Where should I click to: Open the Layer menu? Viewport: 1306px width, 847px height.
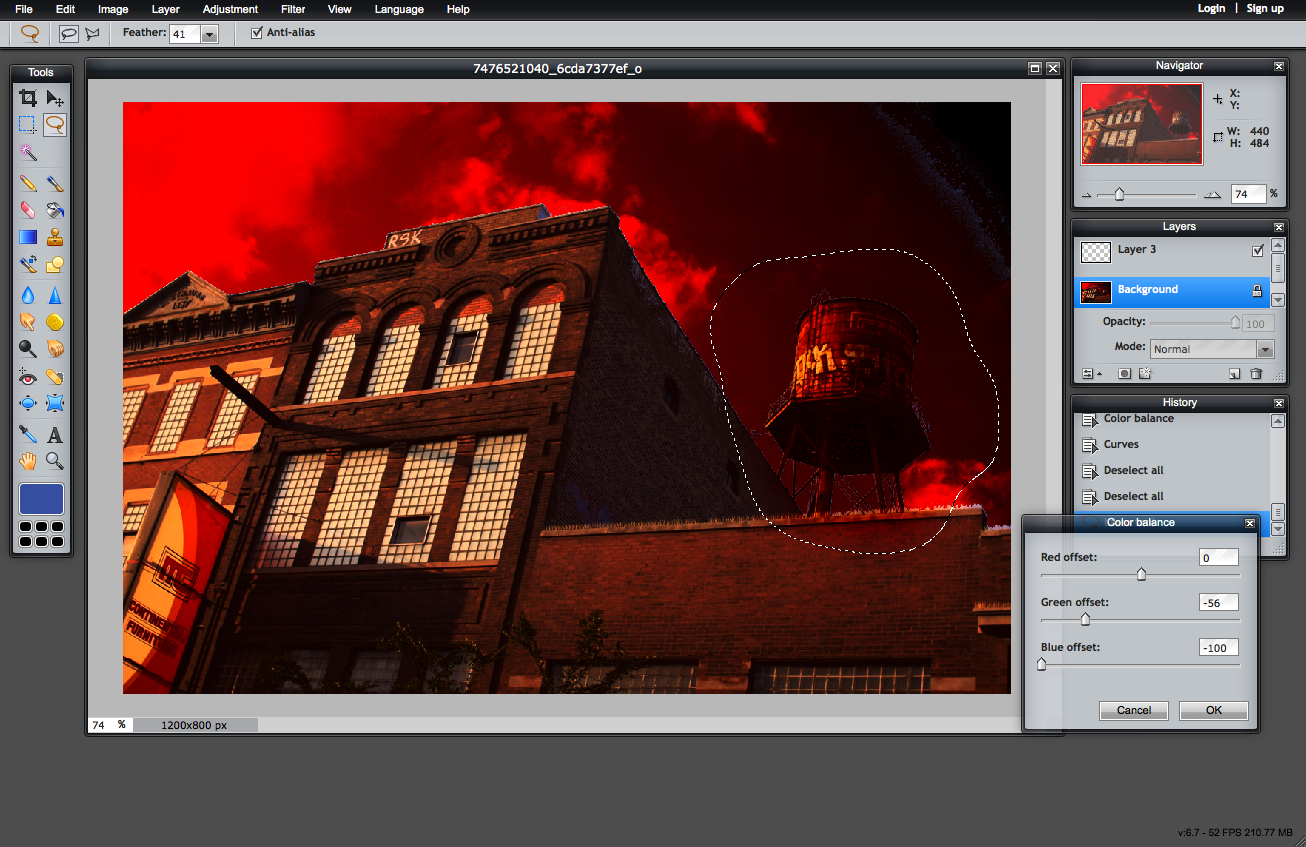pos(165,9)
